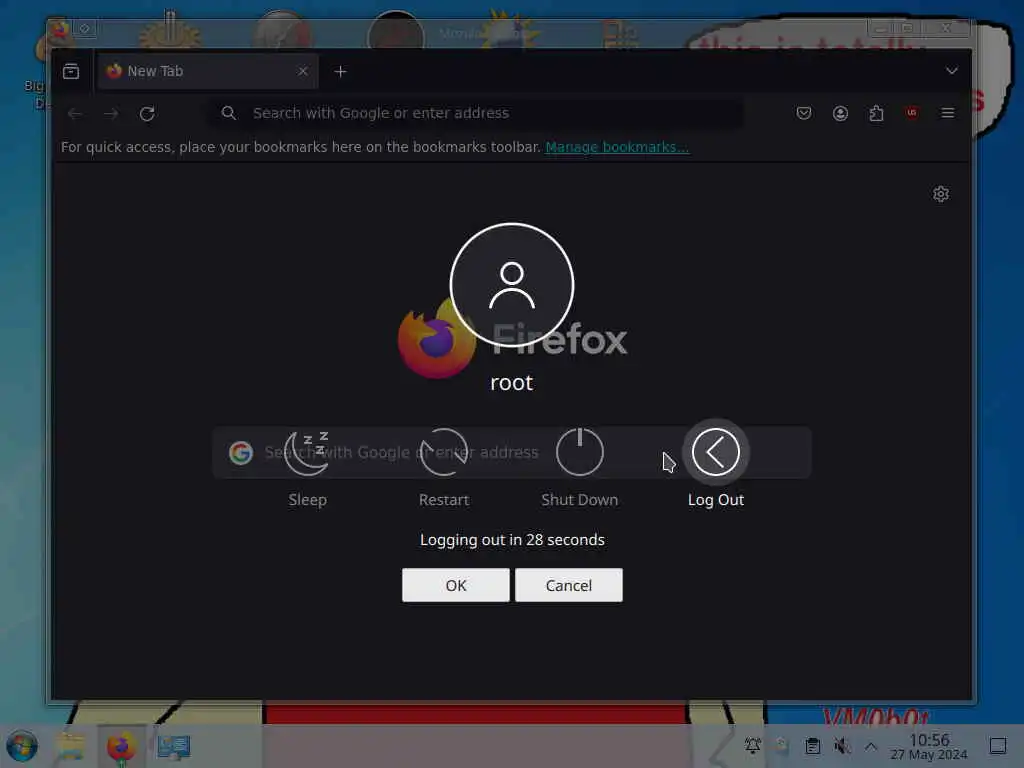Click the Log Out label text
The width and height of the screenshot is (1024, 768).
tap(716, 500)
